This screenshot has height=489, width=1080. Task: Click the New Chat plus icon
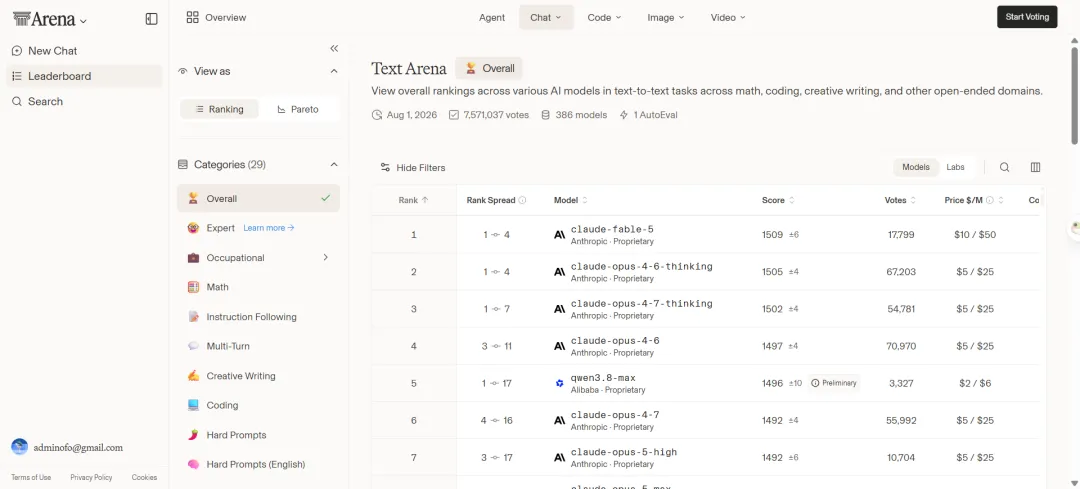(17, 51)
